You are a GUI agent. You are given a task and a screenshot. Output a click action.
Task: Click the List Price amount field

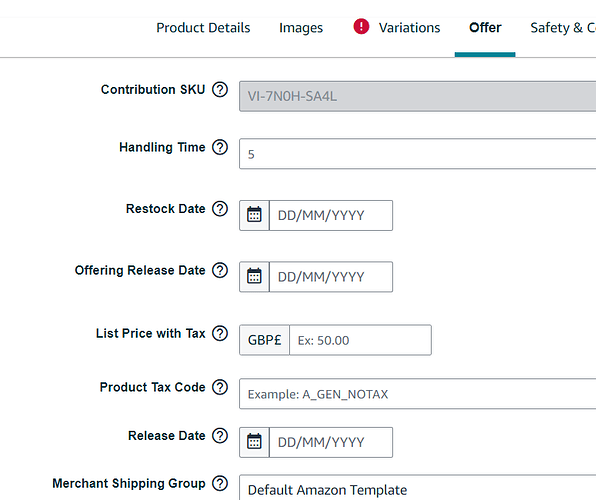360,340
